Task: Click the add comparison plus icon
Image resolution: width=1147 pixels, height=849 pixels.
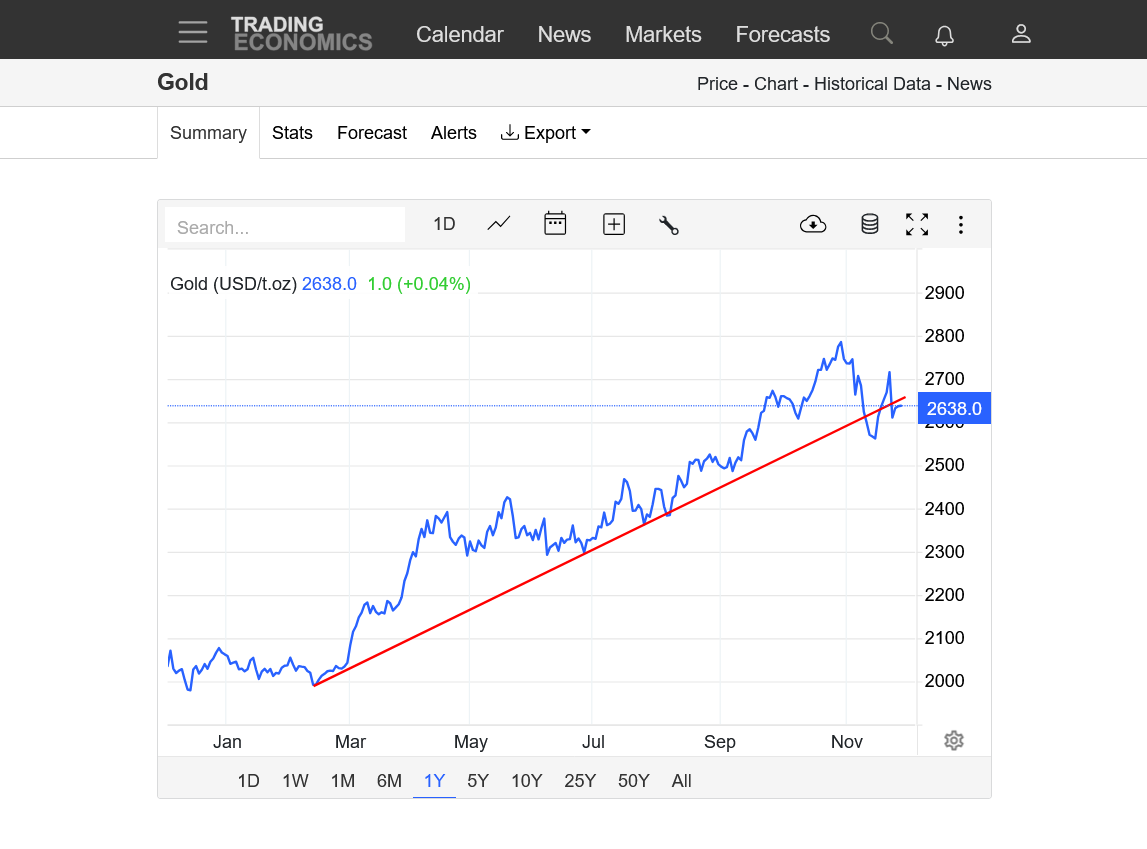Action: (x=614, y=224)
